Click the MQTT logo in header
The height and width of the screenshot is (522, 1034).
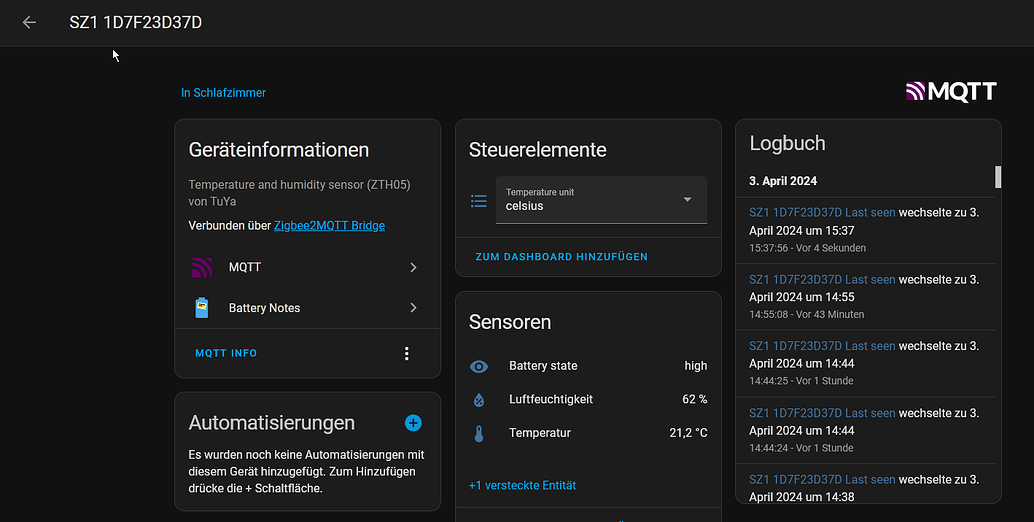click(x=951, y=92)
